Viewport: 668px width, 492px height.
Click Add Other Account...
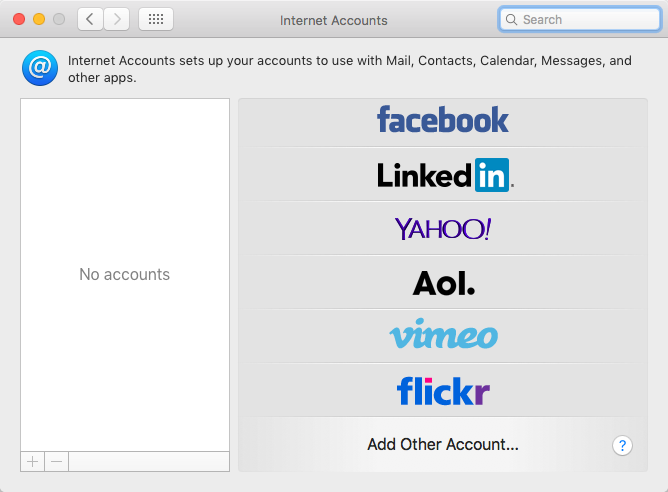pyautogui.click(x=442, y=445)
